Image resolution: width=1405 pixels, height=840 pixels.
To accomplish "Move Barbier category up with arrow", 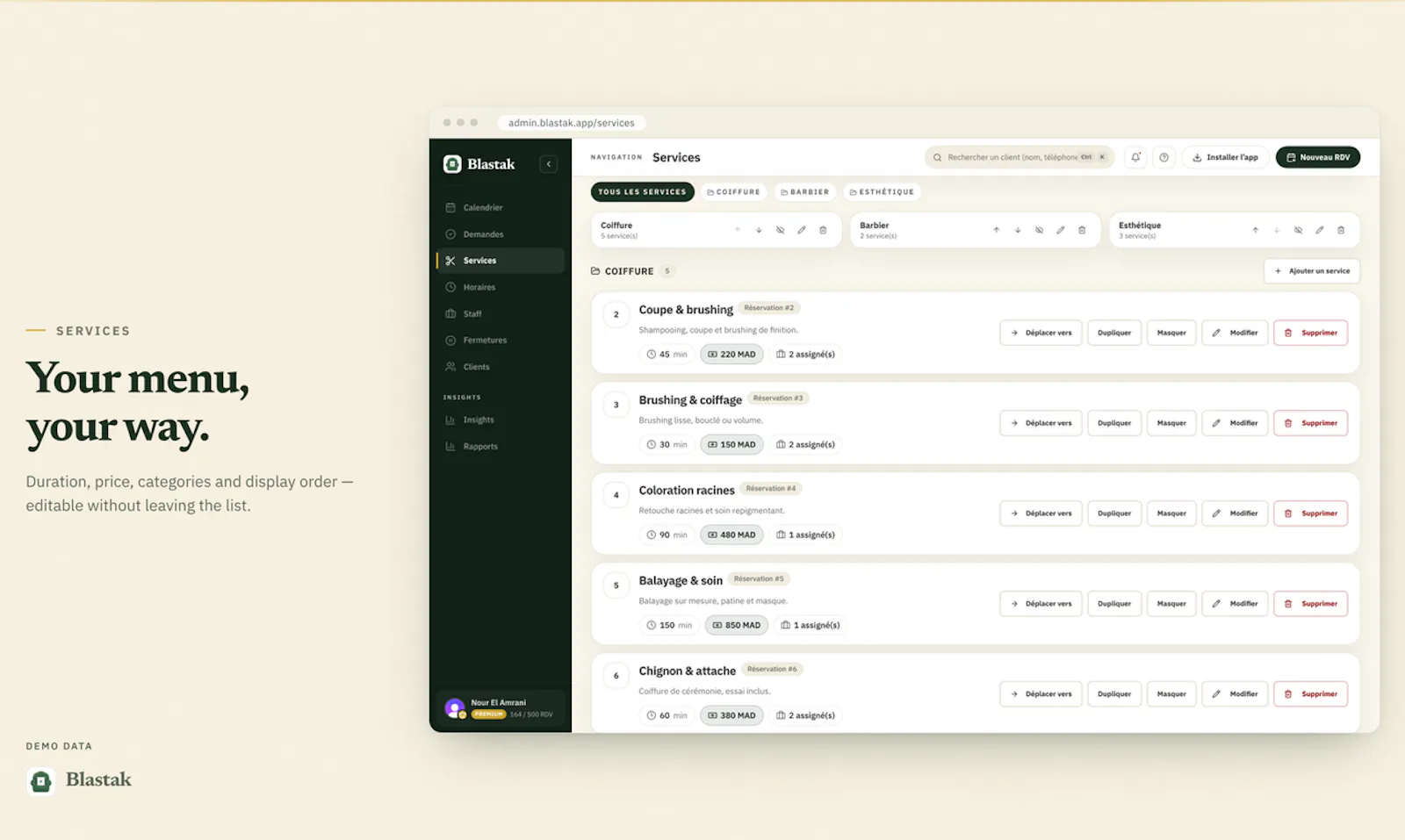I will click(x=996, y=230).
